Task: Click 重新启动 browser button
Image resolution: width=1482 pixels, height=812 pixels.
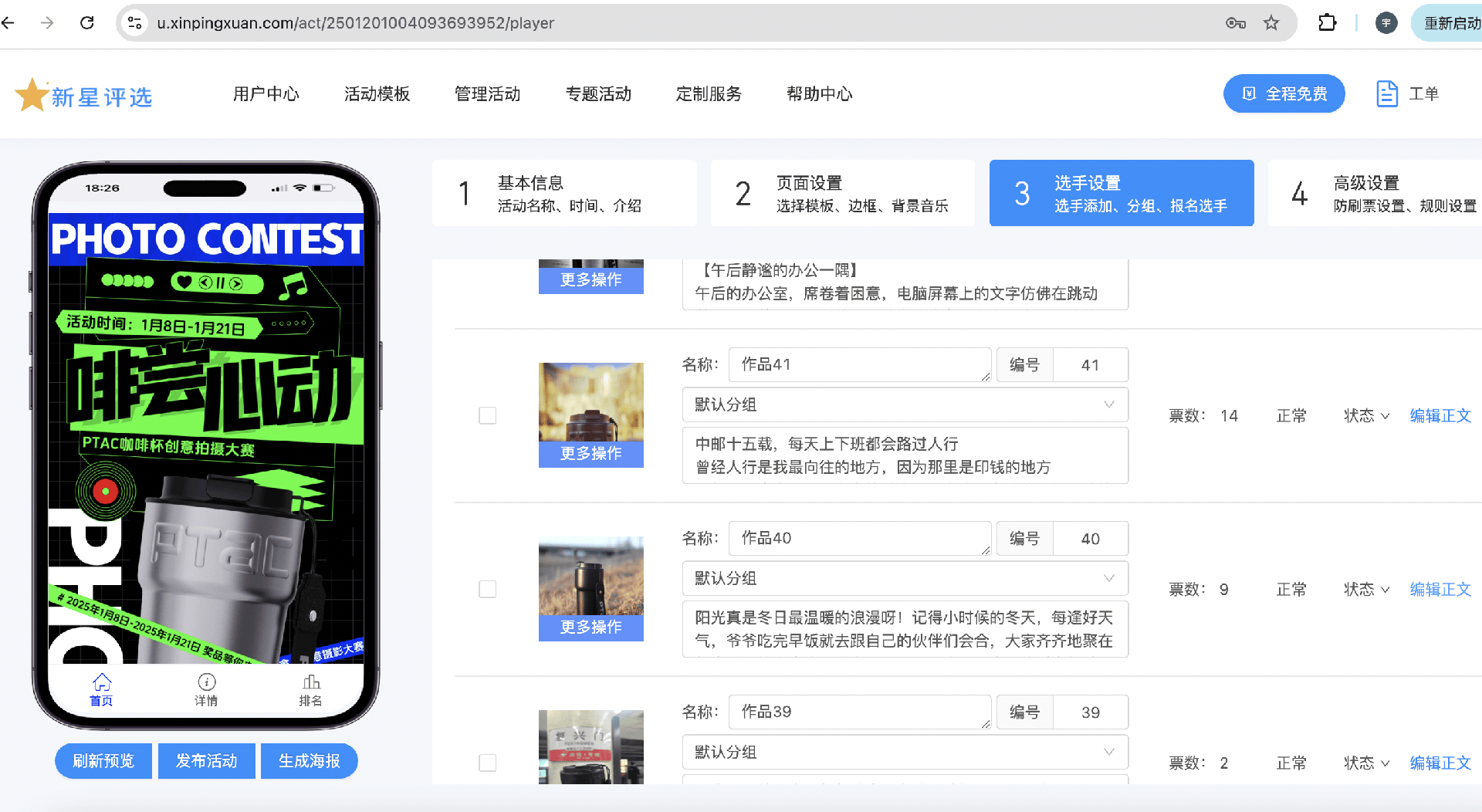Action: click(1447, 23)
